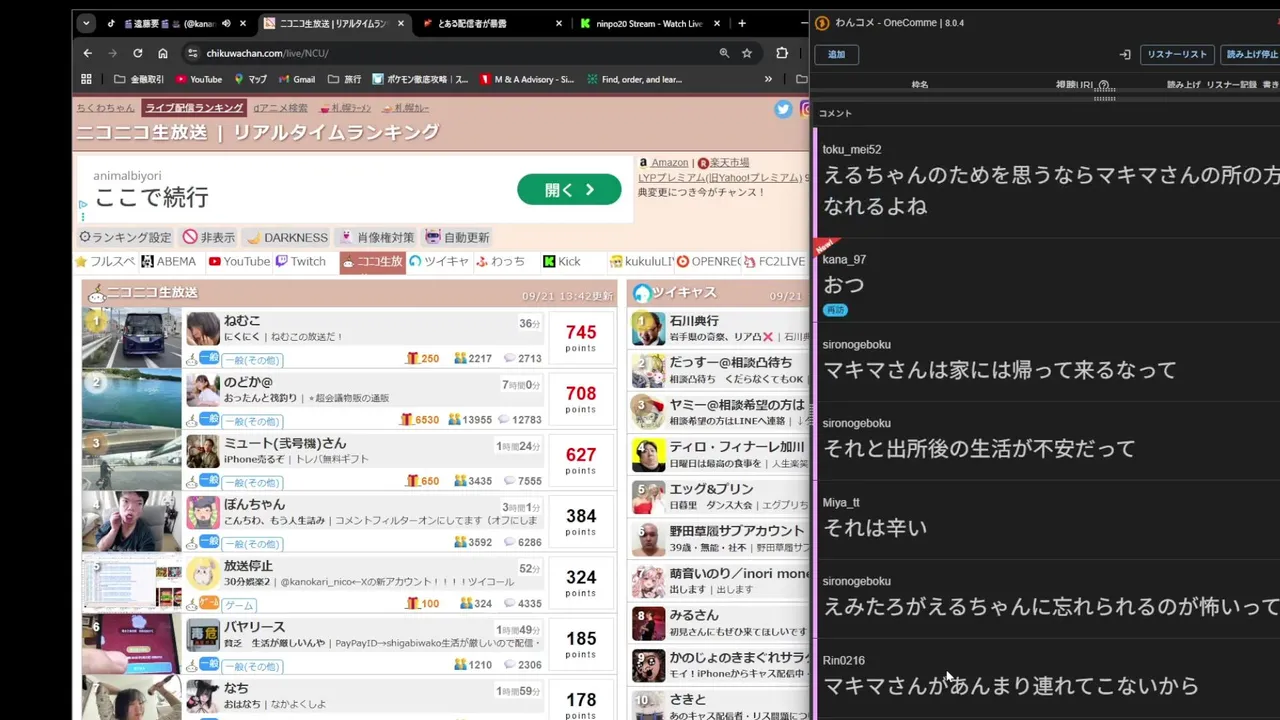The height and width of the screenshot is (720, 1280).
Task: Mute the audio-playing TikTok tab
Action: pos(226,23)
